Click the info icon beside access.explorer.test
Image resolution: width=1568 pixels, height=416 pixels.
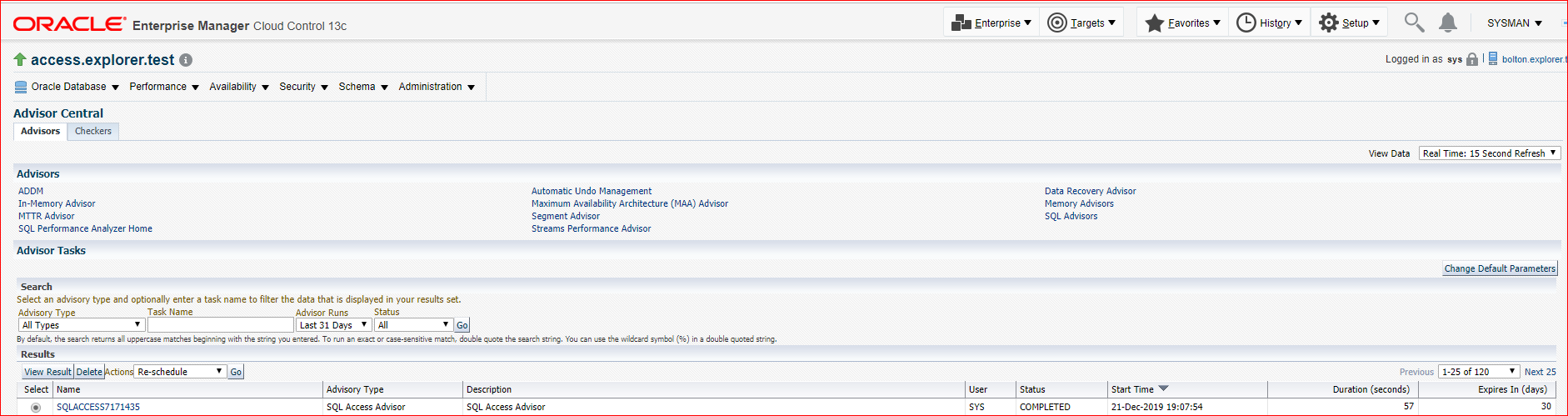(x=186, y=60)
